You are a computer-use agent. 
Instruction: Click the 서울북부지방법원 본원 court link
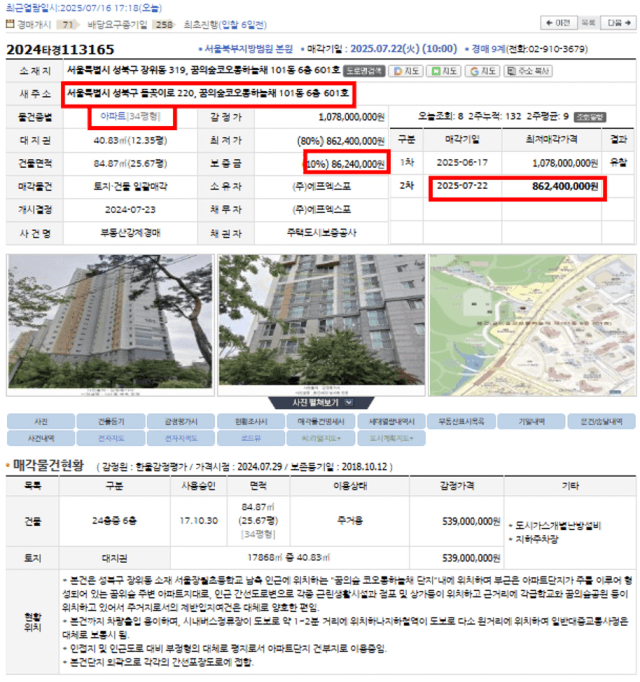(248, 49)
